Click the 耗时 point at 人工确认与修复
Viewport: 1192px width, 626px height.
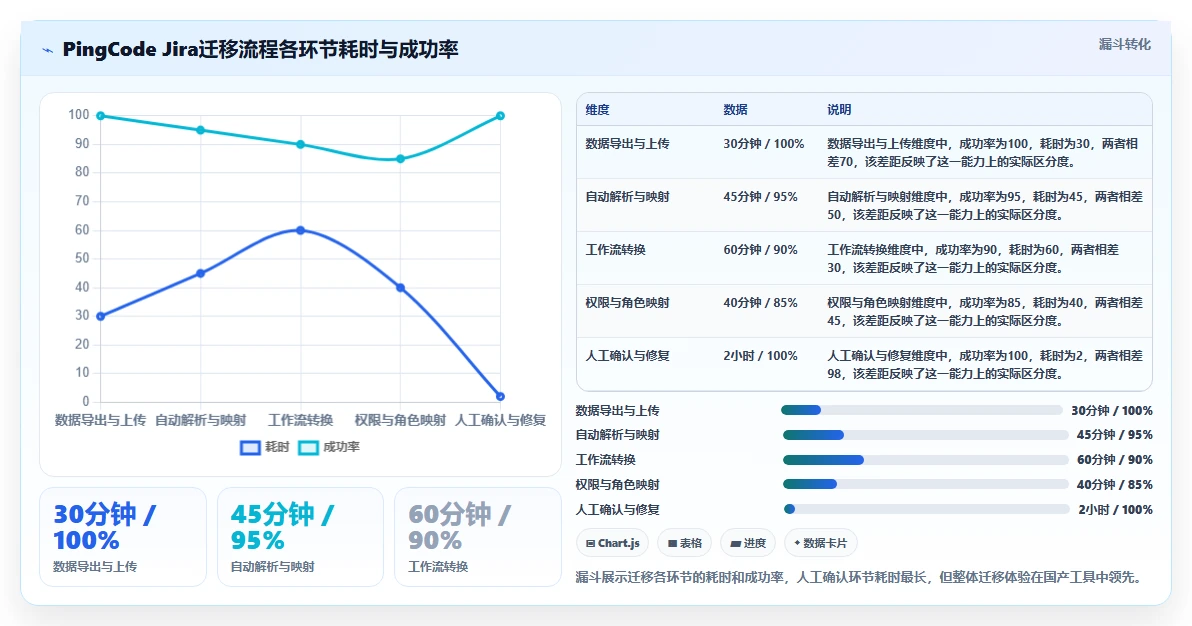pos(500,396)
